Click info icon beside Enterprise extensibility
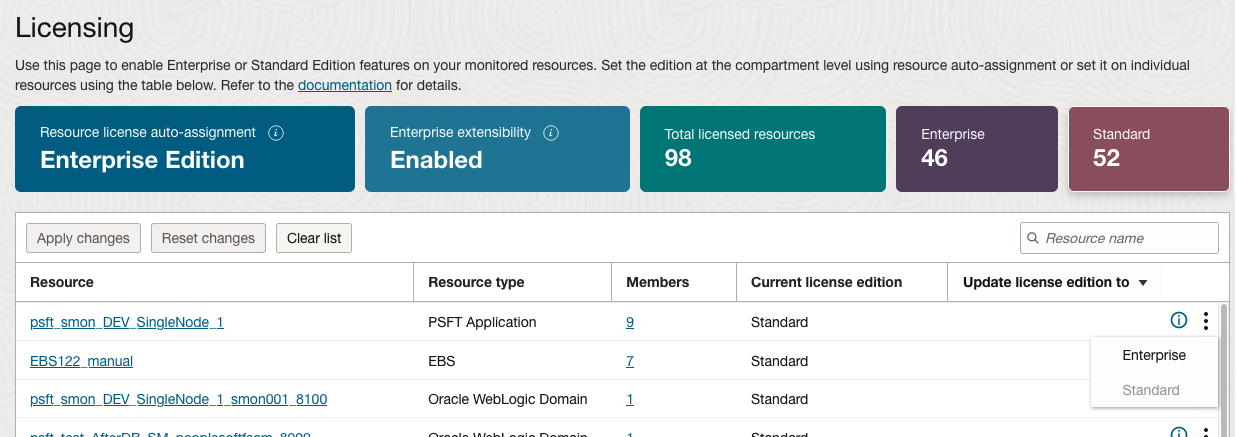The image size is (1236, 437). tap(551, 133)
